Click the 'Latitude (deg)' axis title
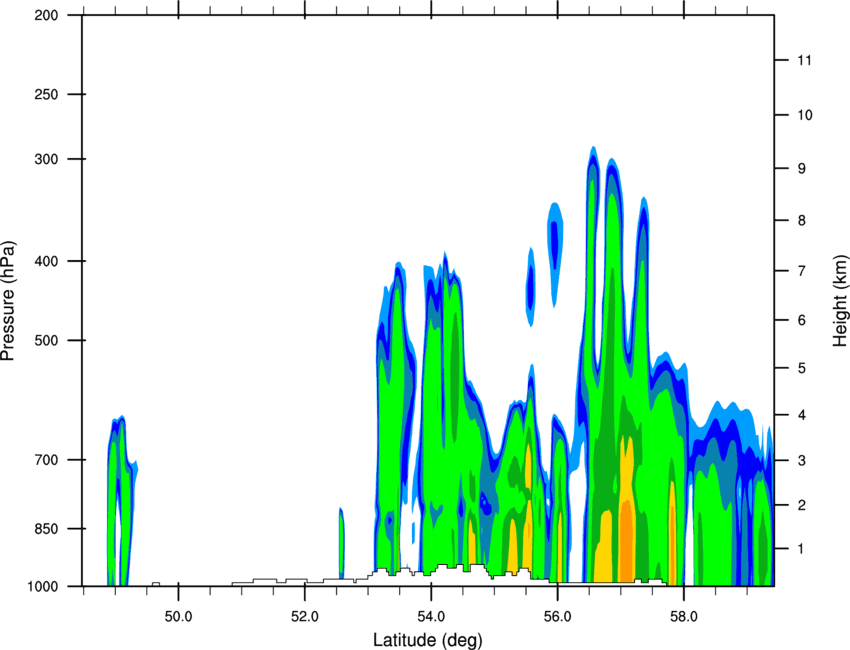Screen dimensions: 850x650 point(428,640)
